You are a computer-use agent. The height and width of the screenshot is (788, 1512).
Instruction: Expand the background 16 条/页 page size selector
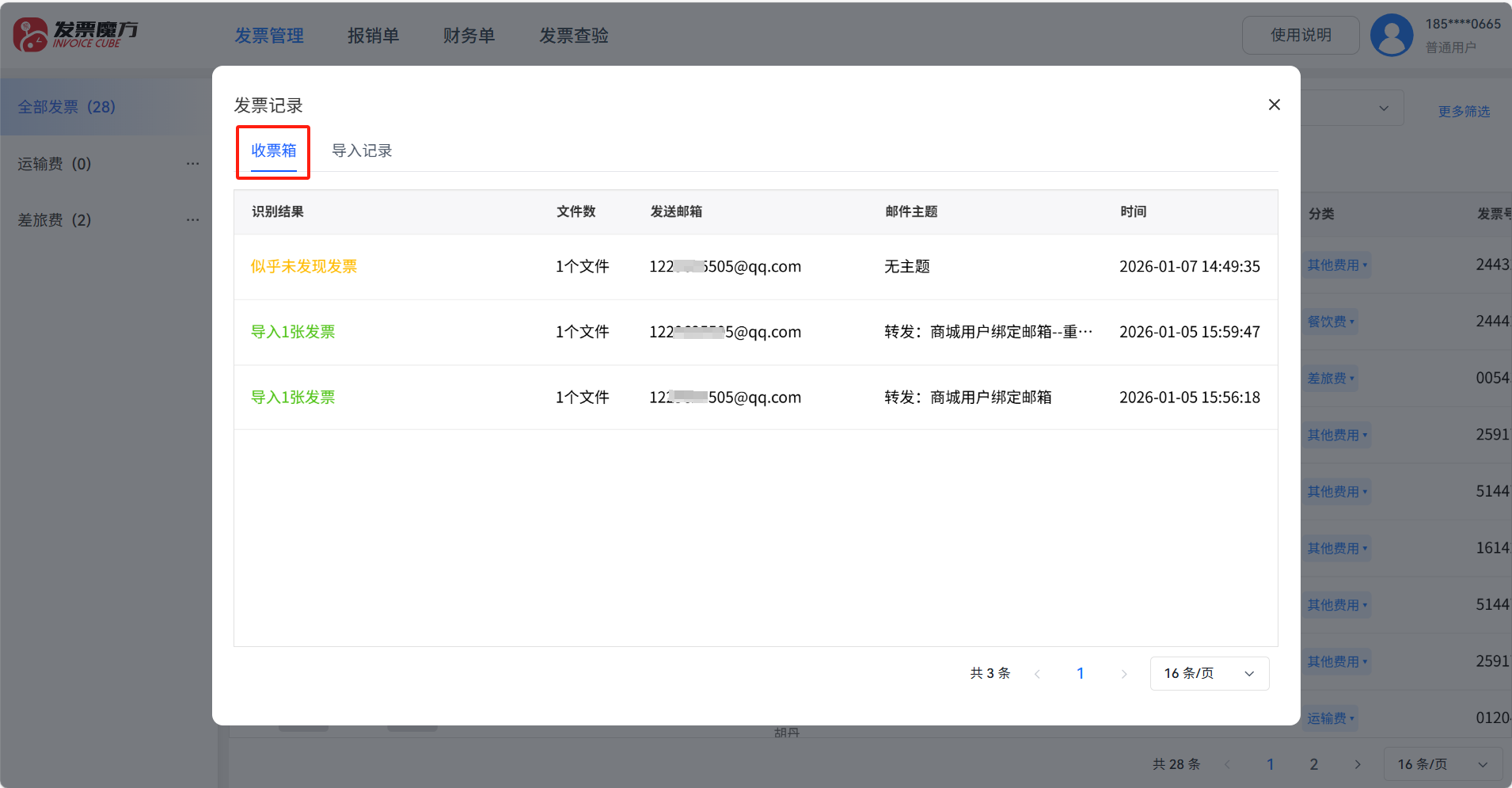[1442, 764]
